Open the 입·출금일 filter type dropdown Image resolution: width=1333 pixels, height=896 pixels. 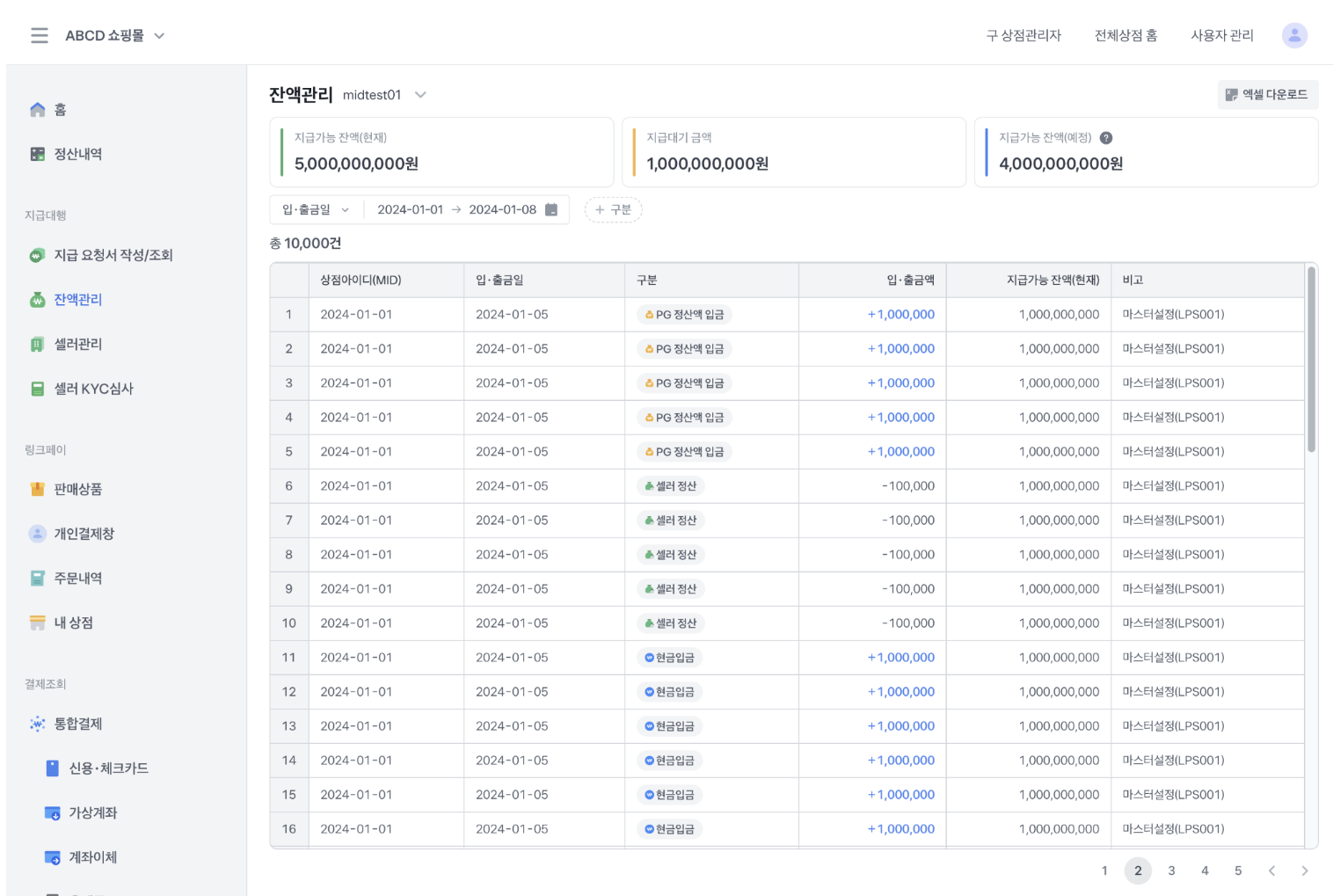(315, 209)
